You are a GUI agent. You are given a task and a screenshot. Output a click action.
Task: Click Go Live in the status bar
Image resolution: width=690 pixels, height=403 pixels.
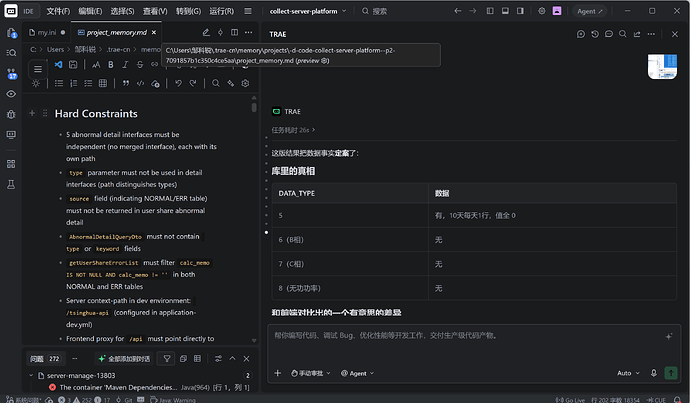click(x=570, y=400)
